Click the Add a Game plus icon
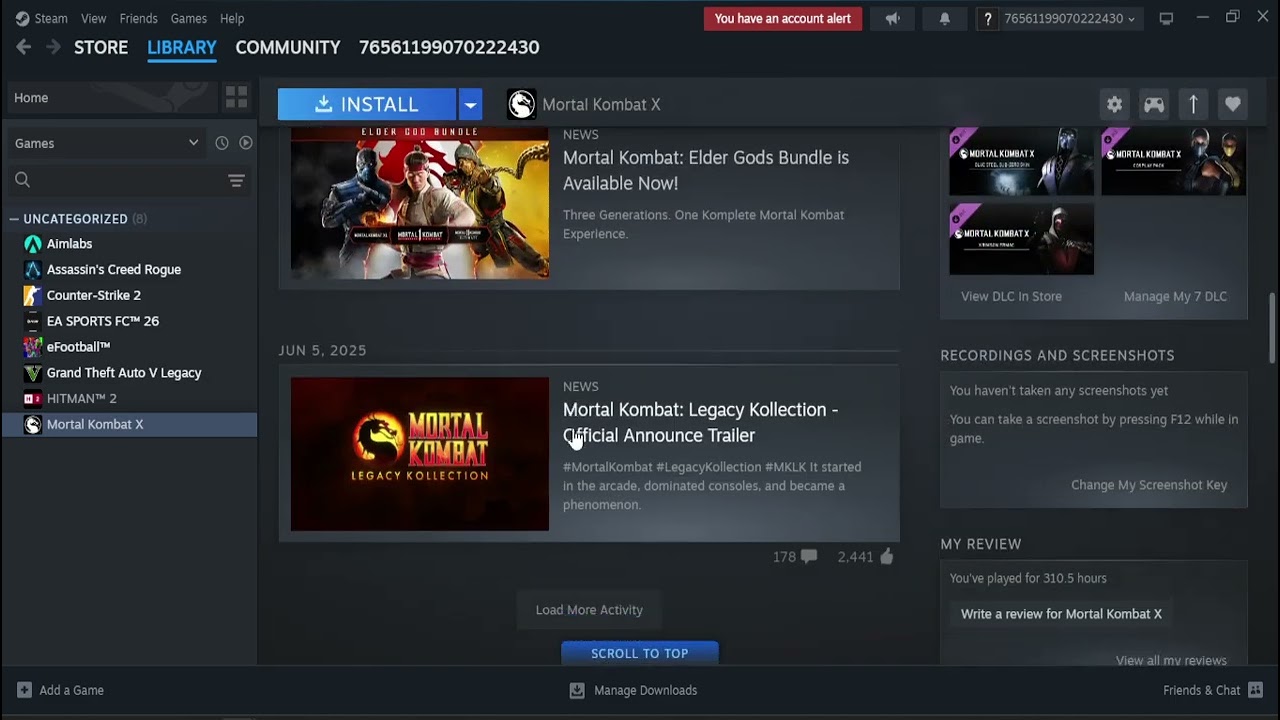Viewport: 1280px width, 720px height. point(24,690)
